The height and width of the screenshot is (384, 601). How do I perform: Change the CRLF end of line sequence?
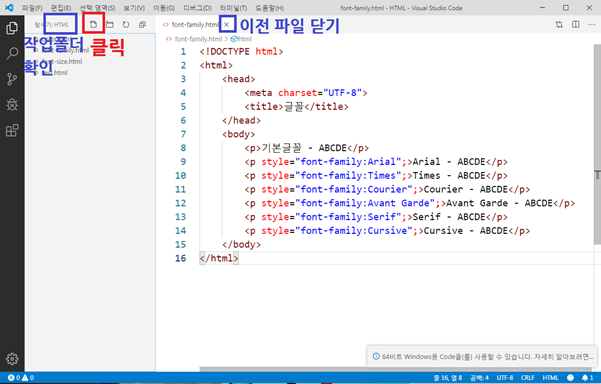(x=527, y=377)
